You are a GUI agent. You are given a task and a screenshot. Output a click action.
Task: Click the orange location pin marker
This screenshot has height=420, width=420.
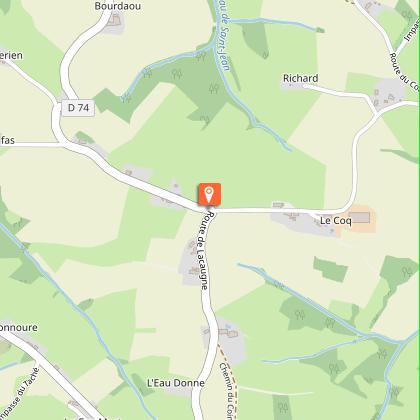(209, 194)
